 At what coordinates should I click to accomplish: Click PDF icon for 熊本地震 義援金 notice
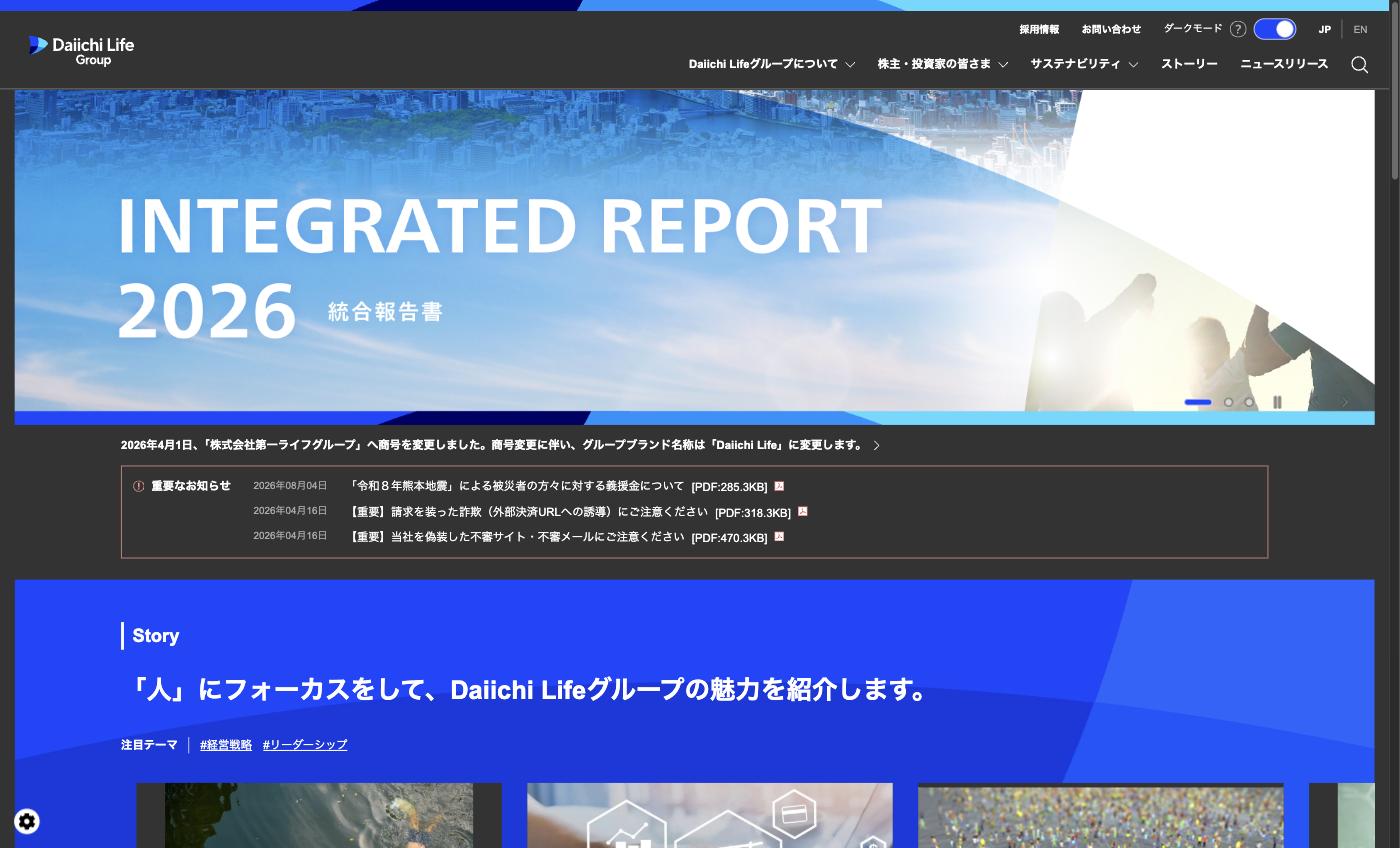[x=779, y=486]
